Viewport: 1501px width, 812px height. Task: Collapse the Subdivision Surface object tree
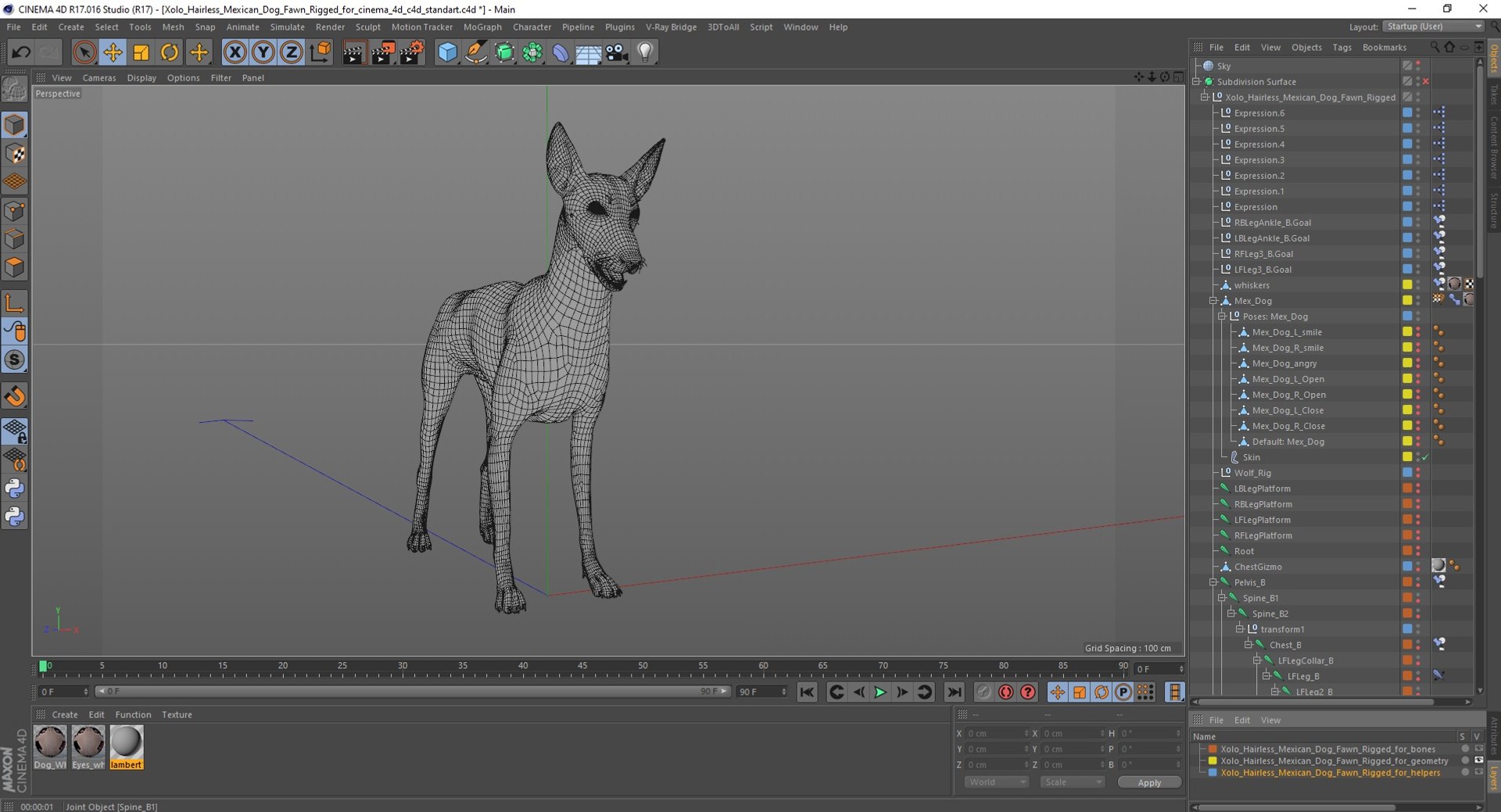[x=1196, y=81]
